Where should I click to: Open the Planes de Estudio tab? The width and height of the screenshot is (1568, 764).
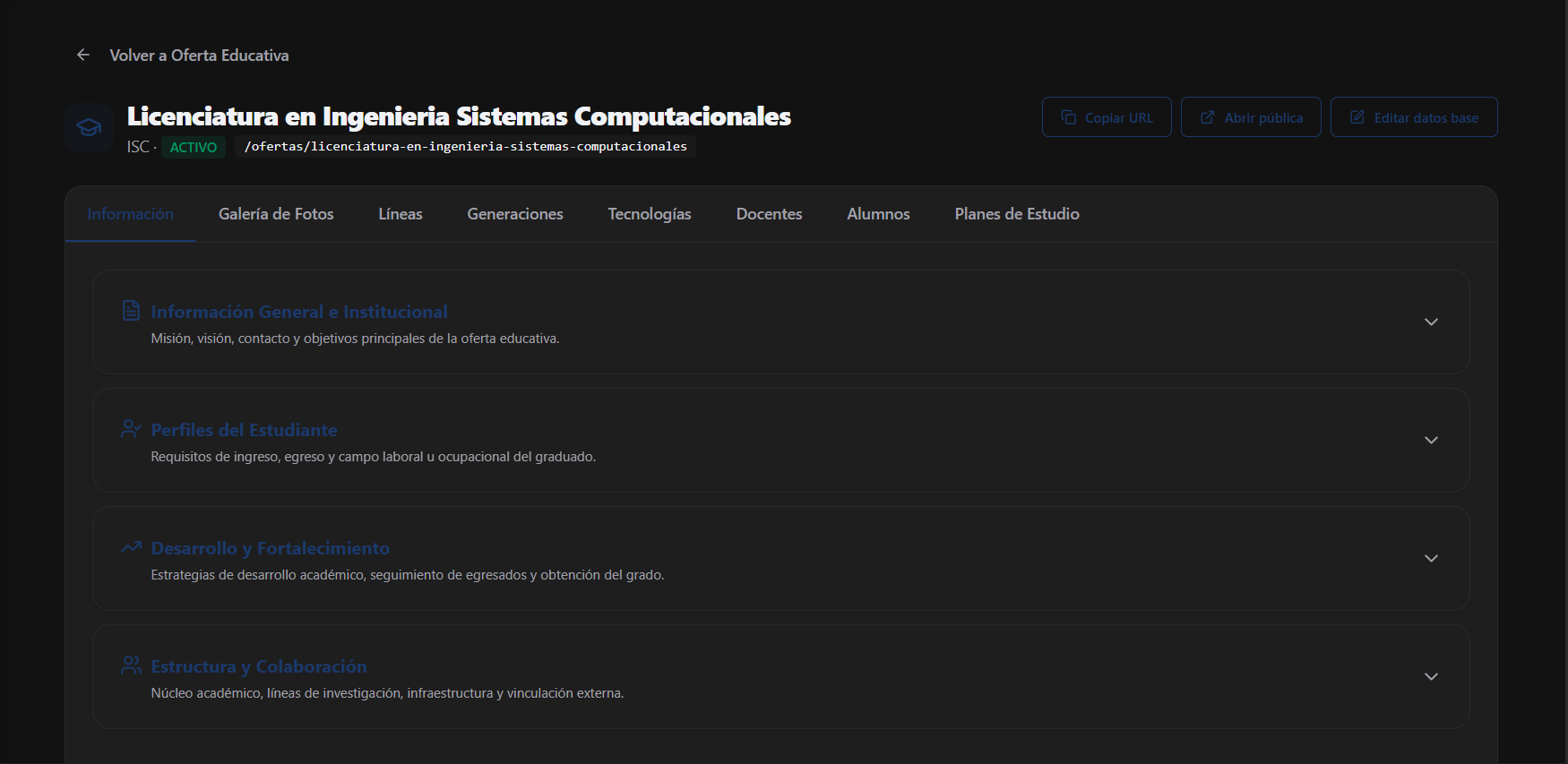pos(1017,214)
